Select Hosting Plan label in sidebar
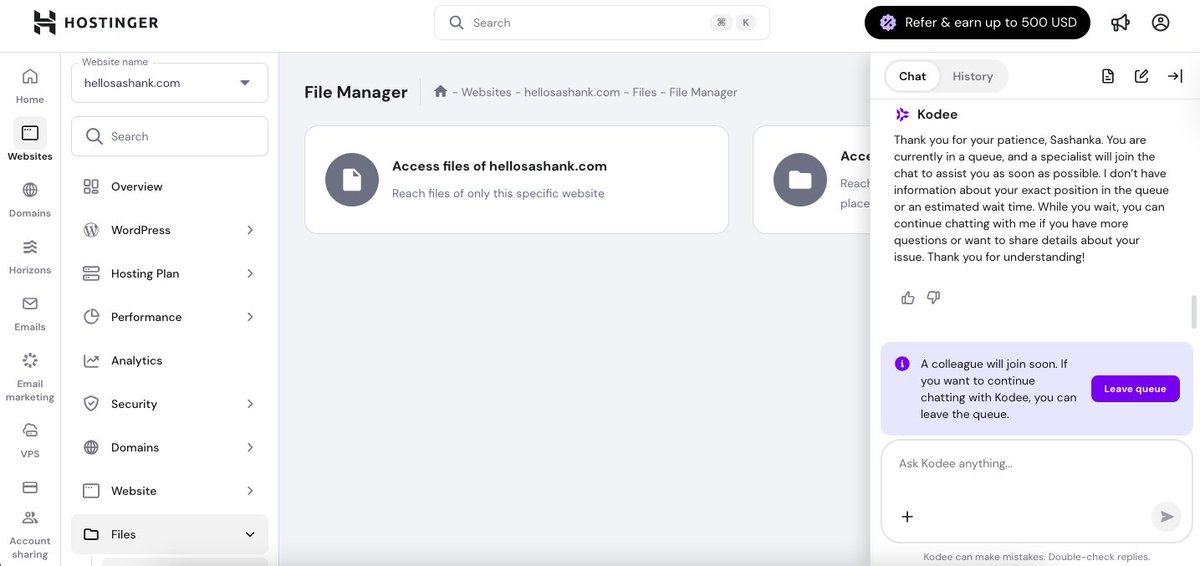Screen dimensions: 1200x566 (x=145, y=274)
